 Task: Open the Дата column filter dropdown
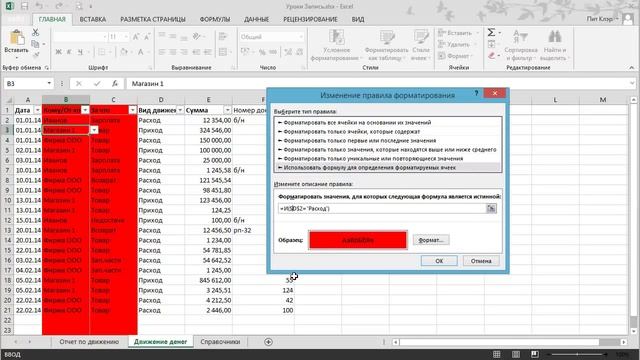click(x=38, y=110)
